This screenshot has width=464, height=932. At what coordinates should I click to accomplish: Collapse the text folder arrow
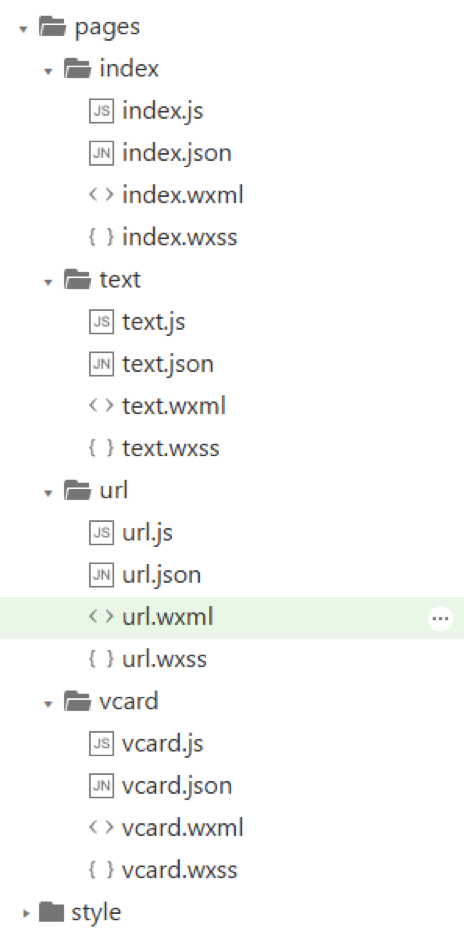click(x=48, y=282)
